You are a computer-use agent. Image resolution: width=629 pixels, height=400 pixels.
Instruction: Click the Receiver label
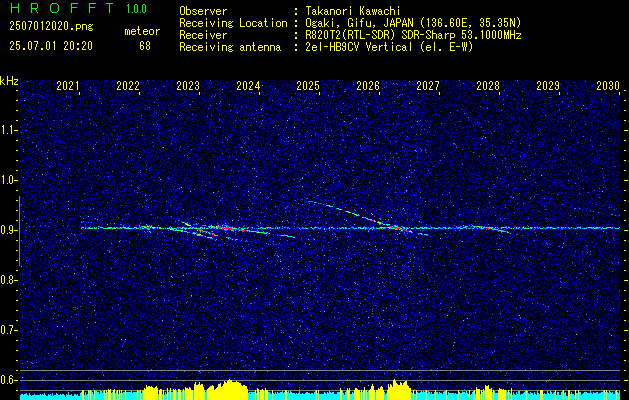(x=203, y=35)
